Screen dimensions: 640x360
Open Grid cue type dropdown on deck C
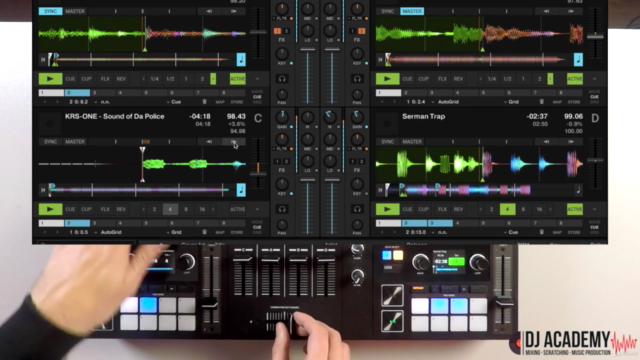[x=174, y=232]
